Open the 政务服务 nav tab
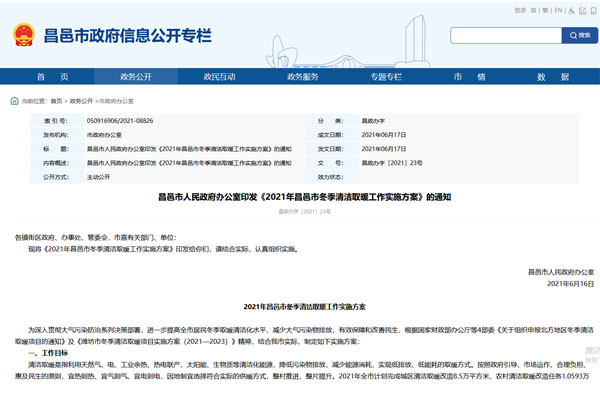 click(x=303, y=77)
